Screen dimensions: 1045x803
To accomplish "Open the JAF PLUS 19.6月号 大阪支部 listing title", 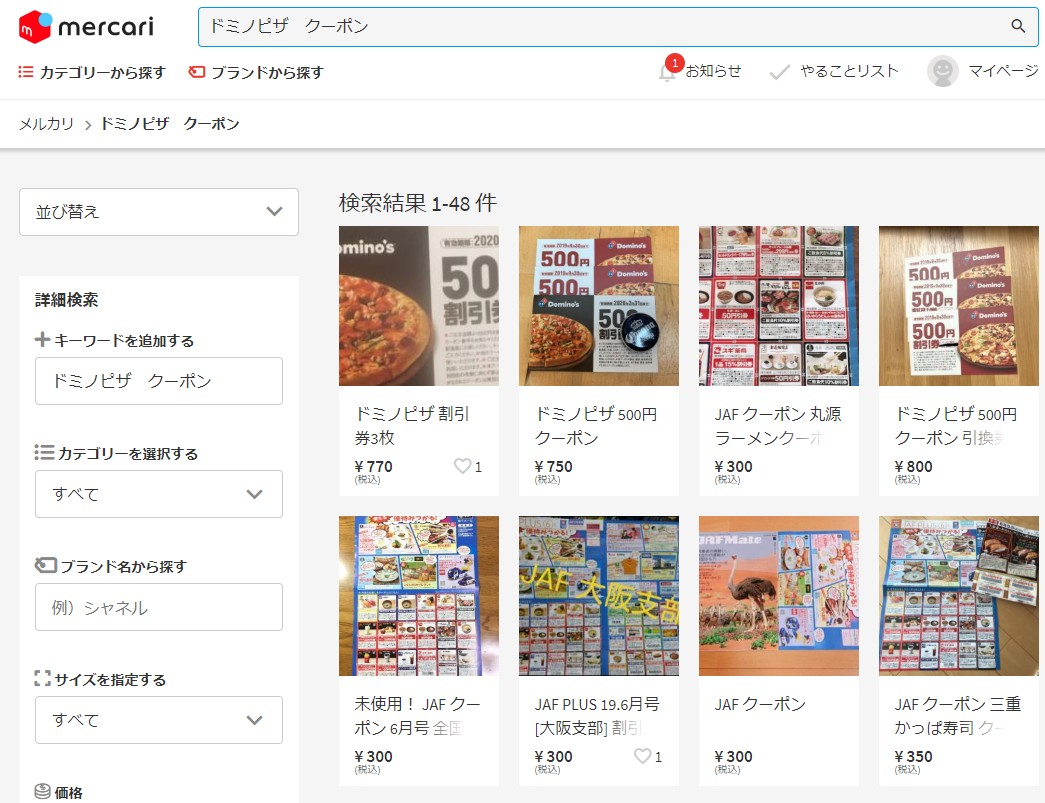I will click(x=597, y=716).
